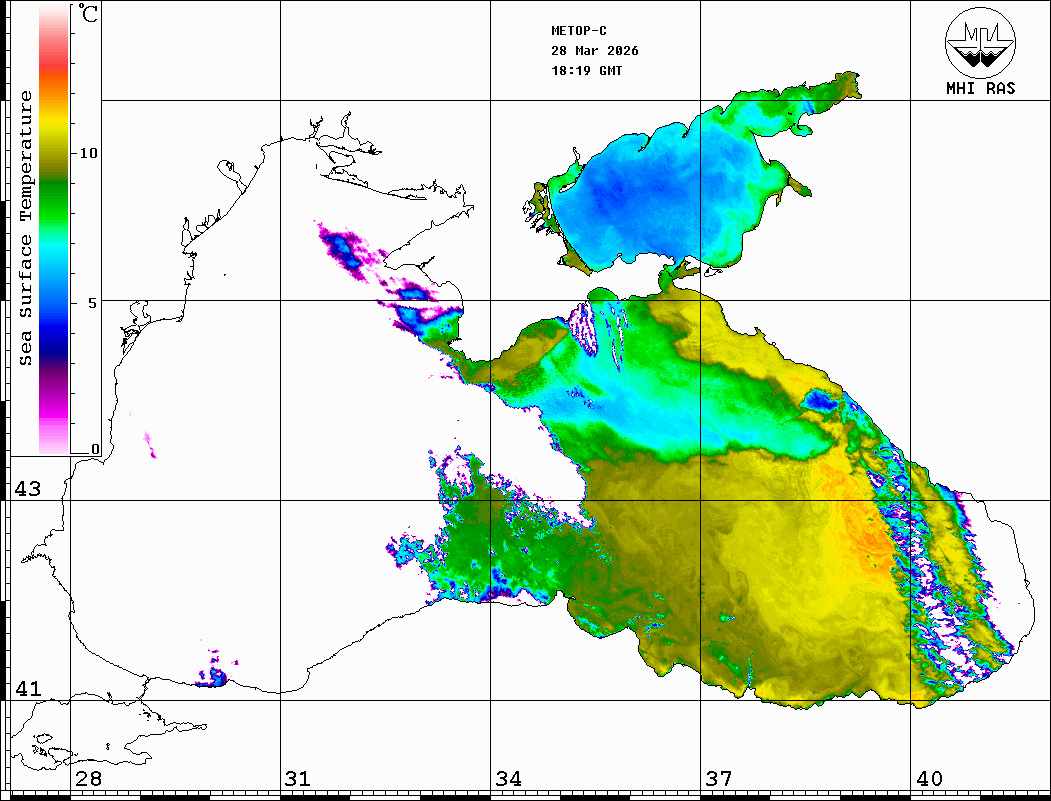
Task: Click longitude label 34
Action: [x=508, y=779]
